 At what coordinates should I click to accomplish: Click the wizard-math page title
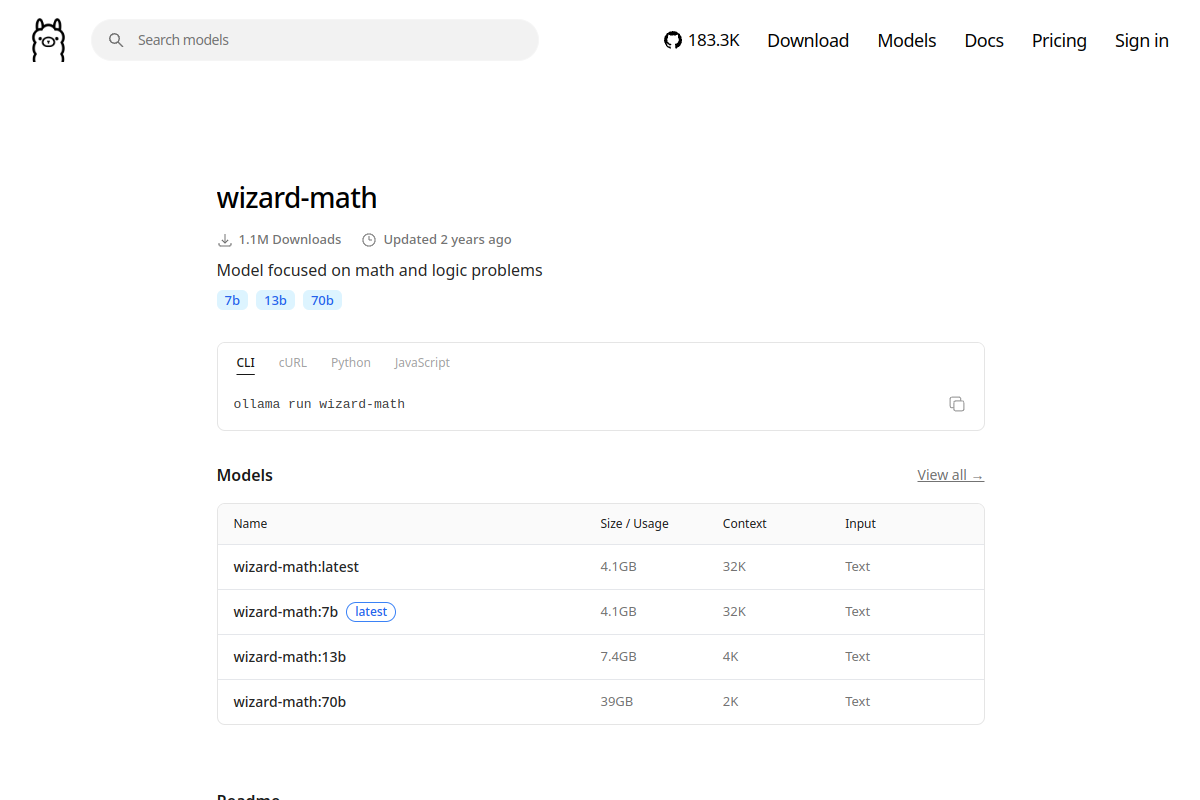coord(297,198)
